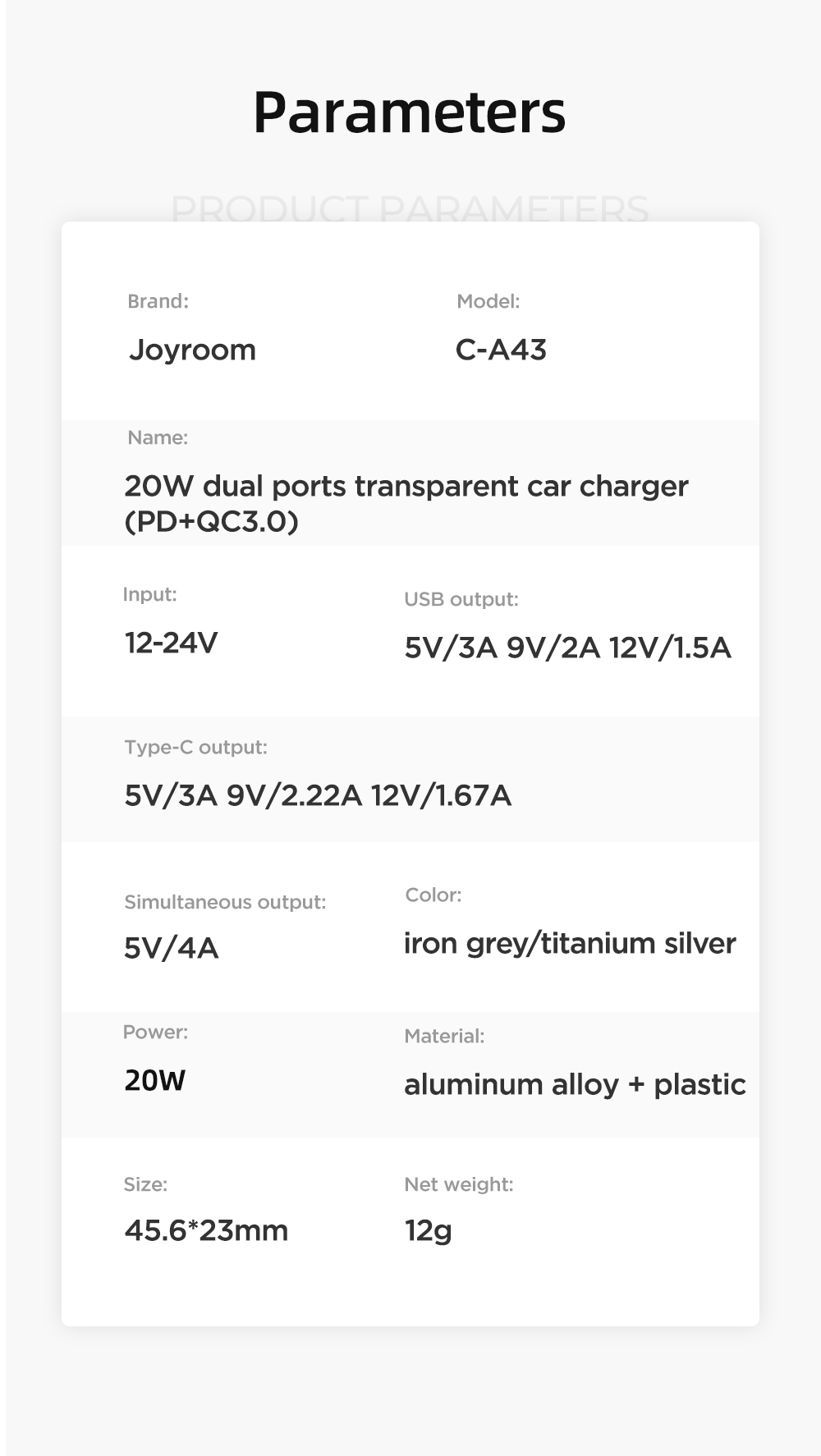
Task: Click the 20W power value
Action: (155, 1080)
